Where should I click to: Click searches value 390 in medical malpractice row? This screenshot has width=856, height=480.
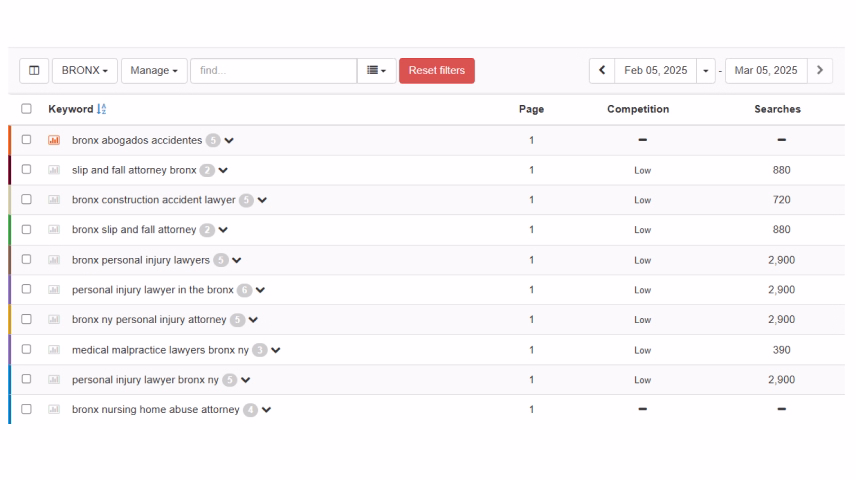click(x=781, y=350)
